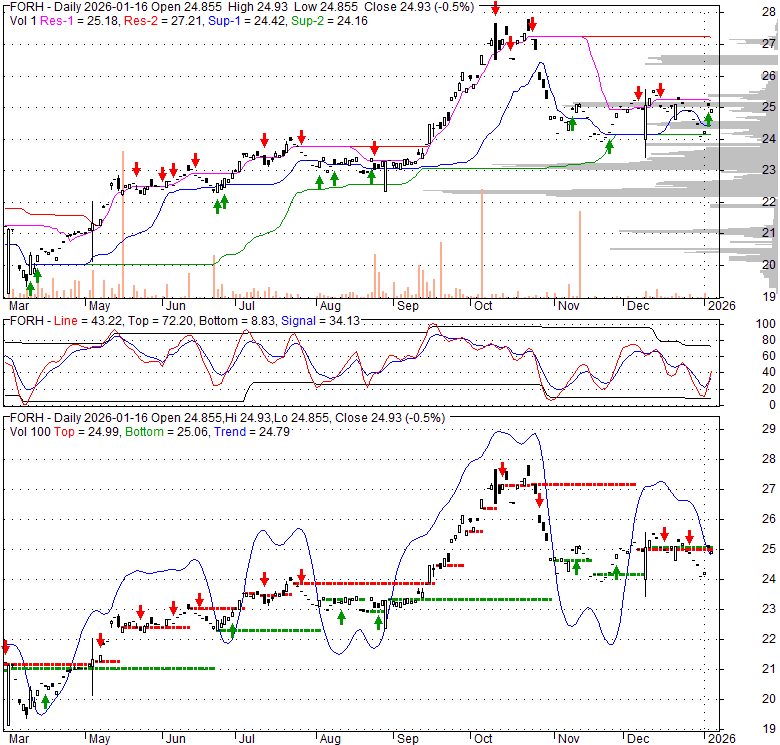The image size is (780, 745).
Task: Click the FORH Daily title of top chart
Action: click(55, 7)
